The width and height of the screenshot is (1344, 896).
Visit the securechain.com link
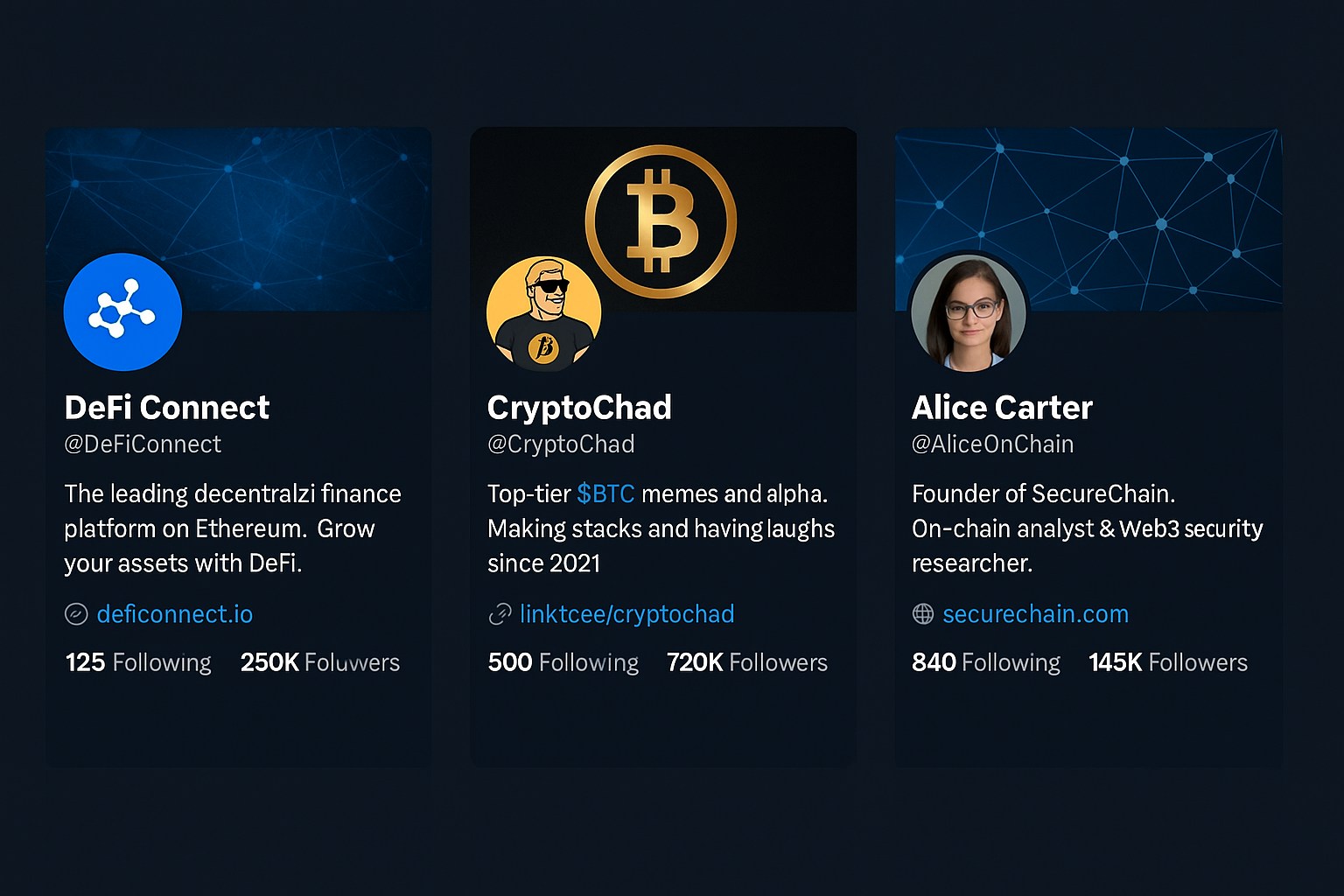(x=1035, y=614)
